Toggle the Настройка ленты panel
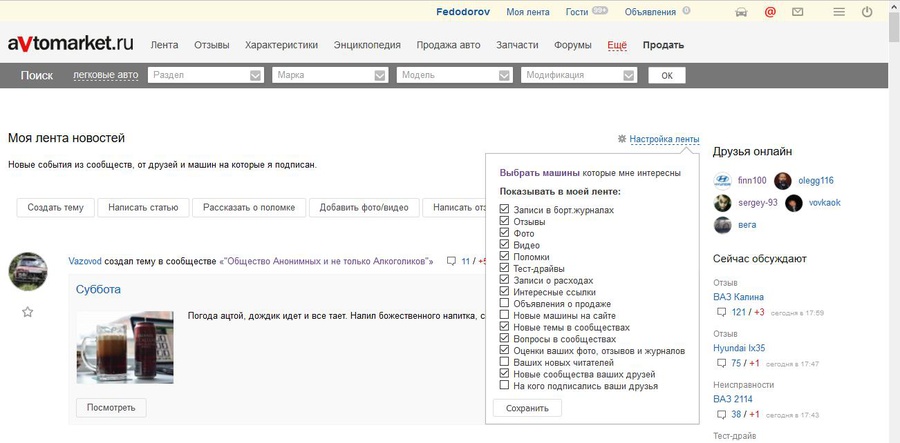The height and width of the screenshot is (443, 900). 664,139
